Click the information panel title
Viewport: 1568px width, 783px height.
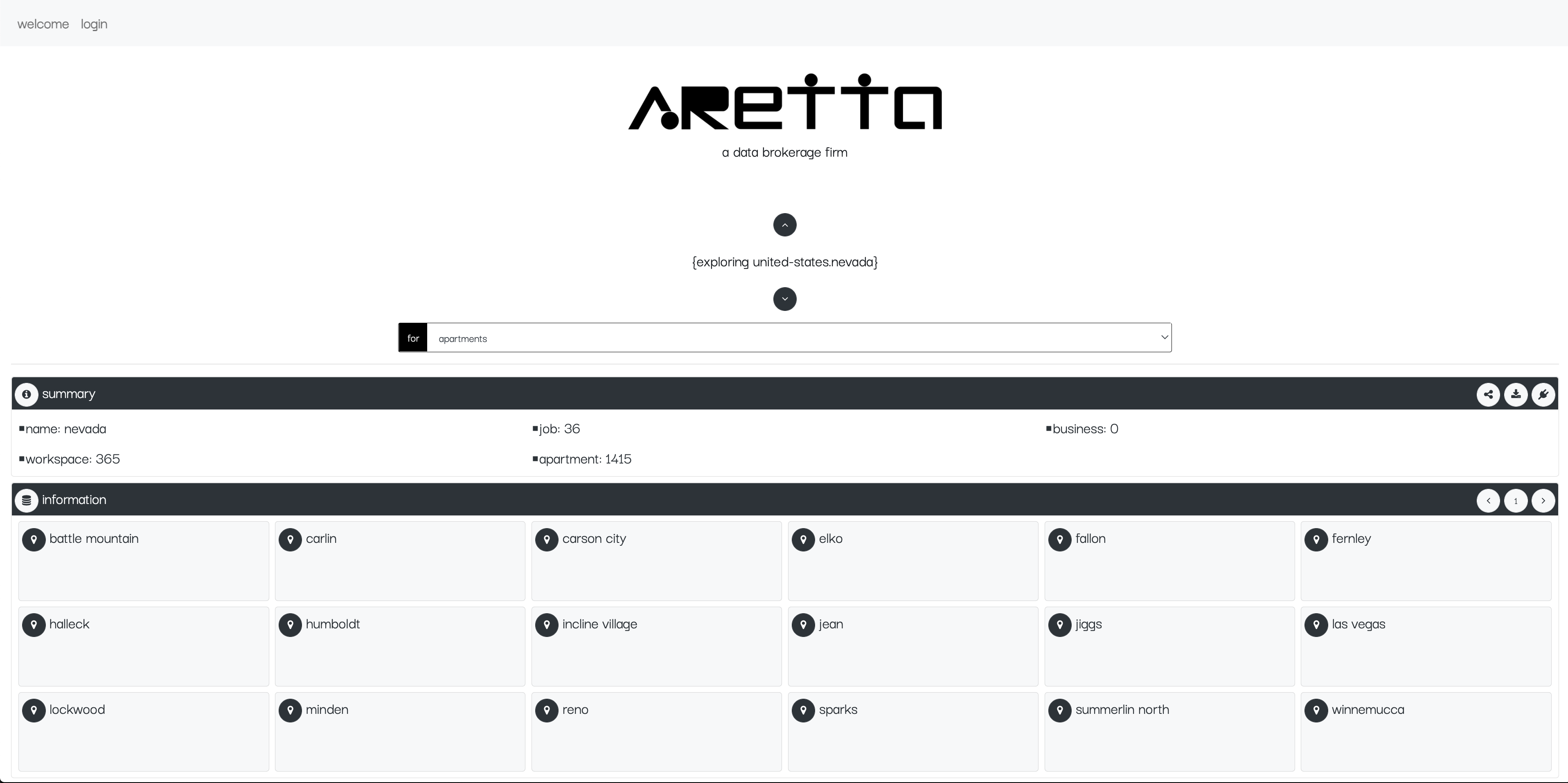(74, 500)
